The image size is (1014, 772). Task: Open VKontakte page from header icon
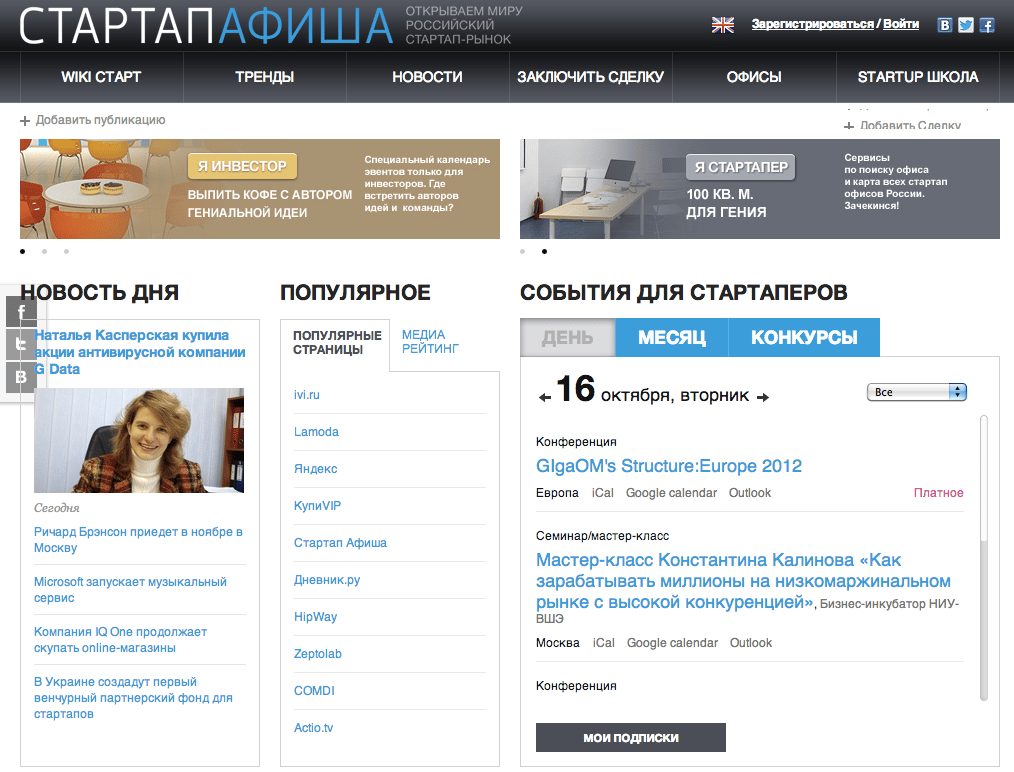(x=945, y=25)
